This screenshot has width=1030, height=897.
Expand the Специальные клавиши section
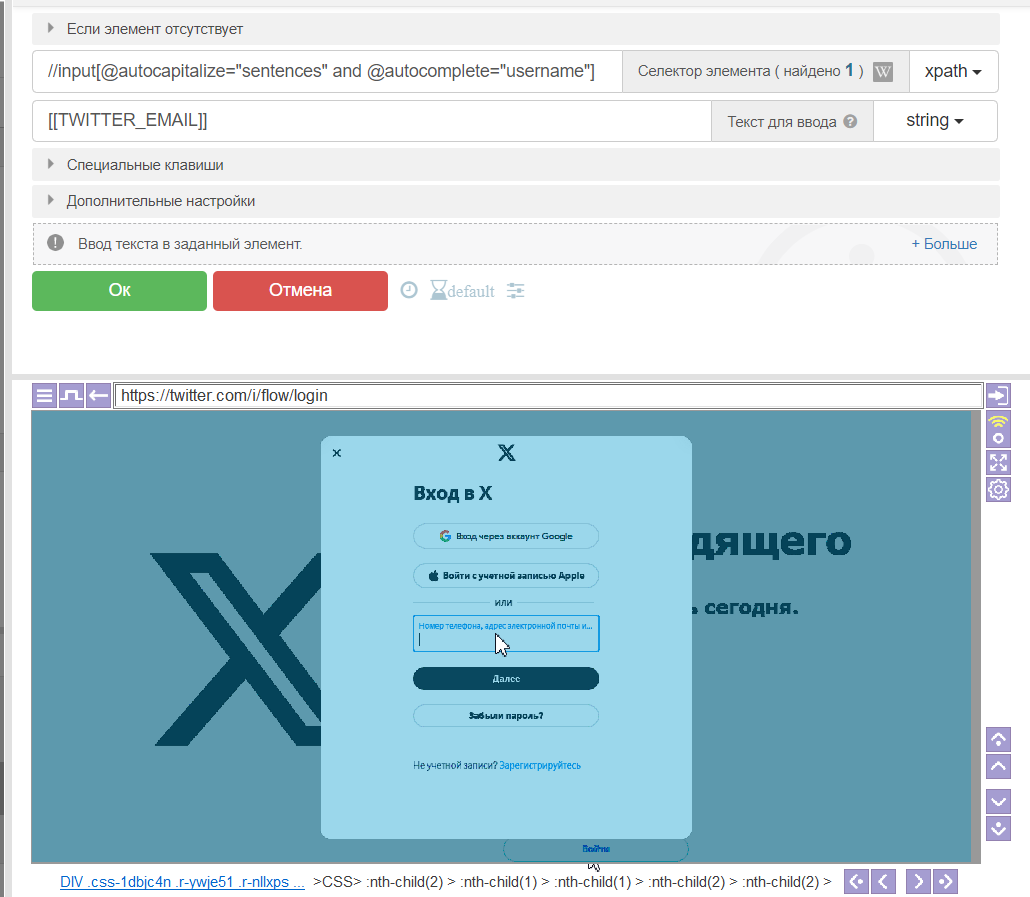click(x=145, y=165)
